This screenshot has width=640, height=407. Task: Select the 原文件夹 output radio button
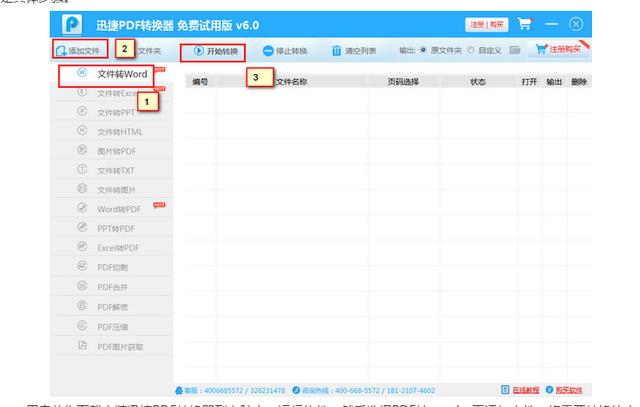(x=423, y=50)
